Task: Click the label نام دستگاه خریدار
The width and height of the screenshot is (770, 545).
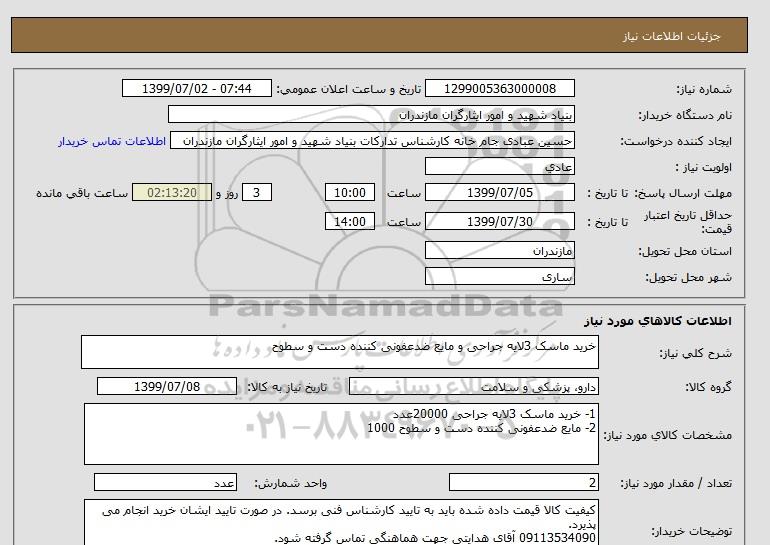Action: pos(685,115)
